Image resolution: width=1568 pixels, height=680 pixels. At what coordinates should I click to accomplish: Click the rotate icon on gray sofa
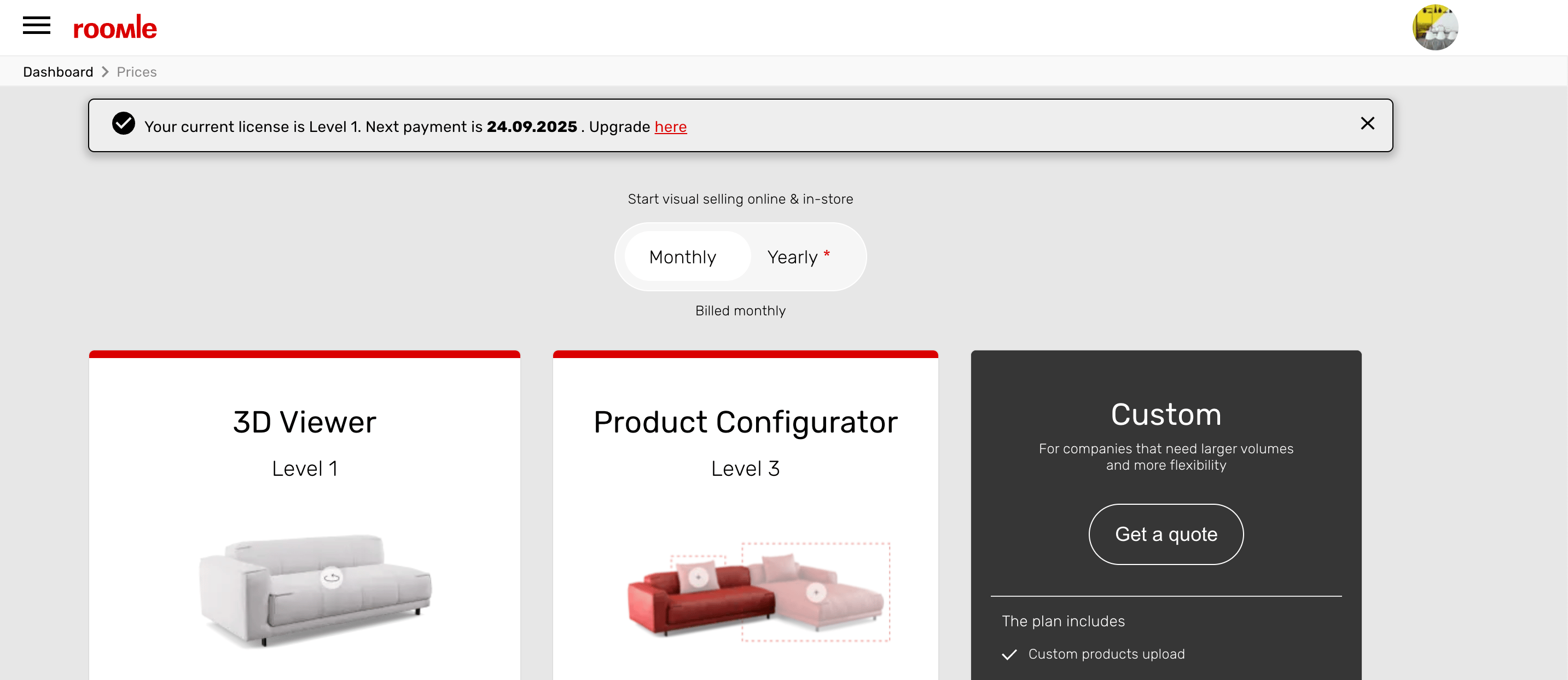click(x=332, y=577)
